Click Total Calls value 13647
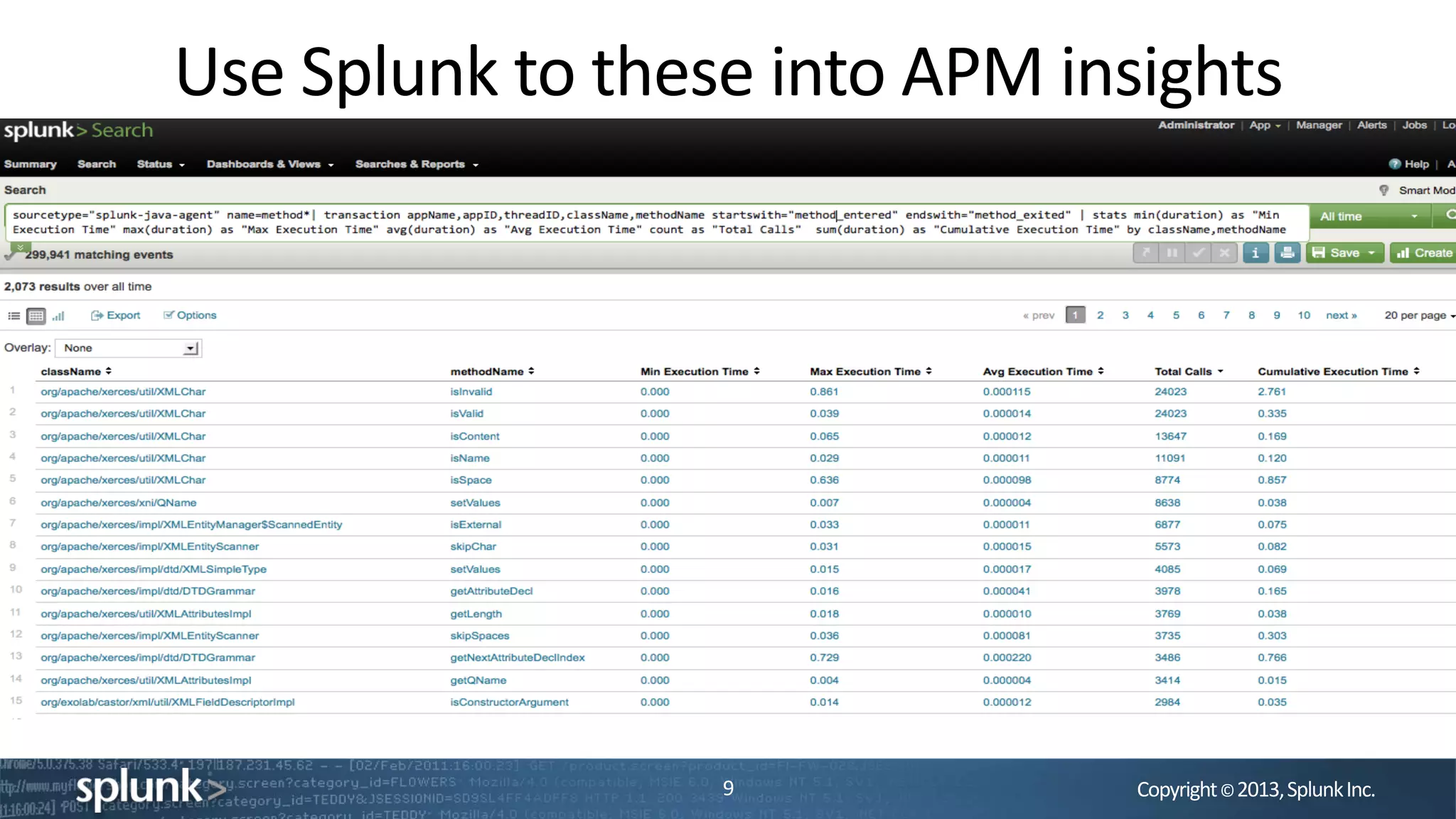The height and width of the screenshot is (819, 1456). [1170, 437]
